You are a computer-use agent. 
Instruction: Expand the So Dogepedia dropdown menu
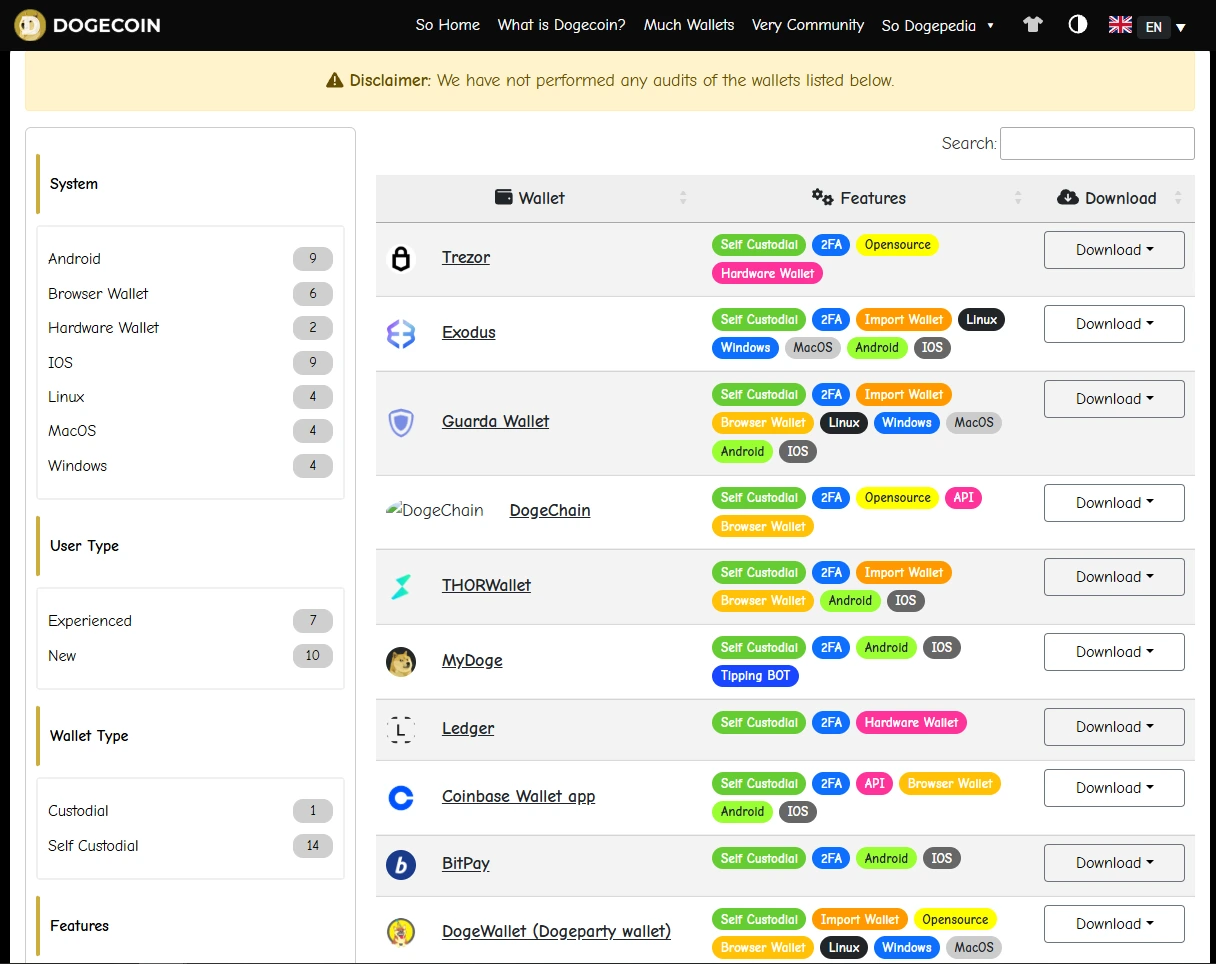tap(938, 25)
